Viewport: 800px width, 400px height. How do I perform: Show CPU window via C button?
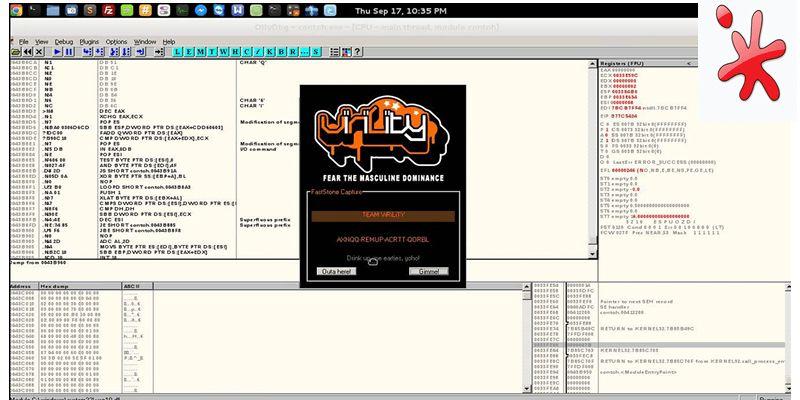click(247, 52)
